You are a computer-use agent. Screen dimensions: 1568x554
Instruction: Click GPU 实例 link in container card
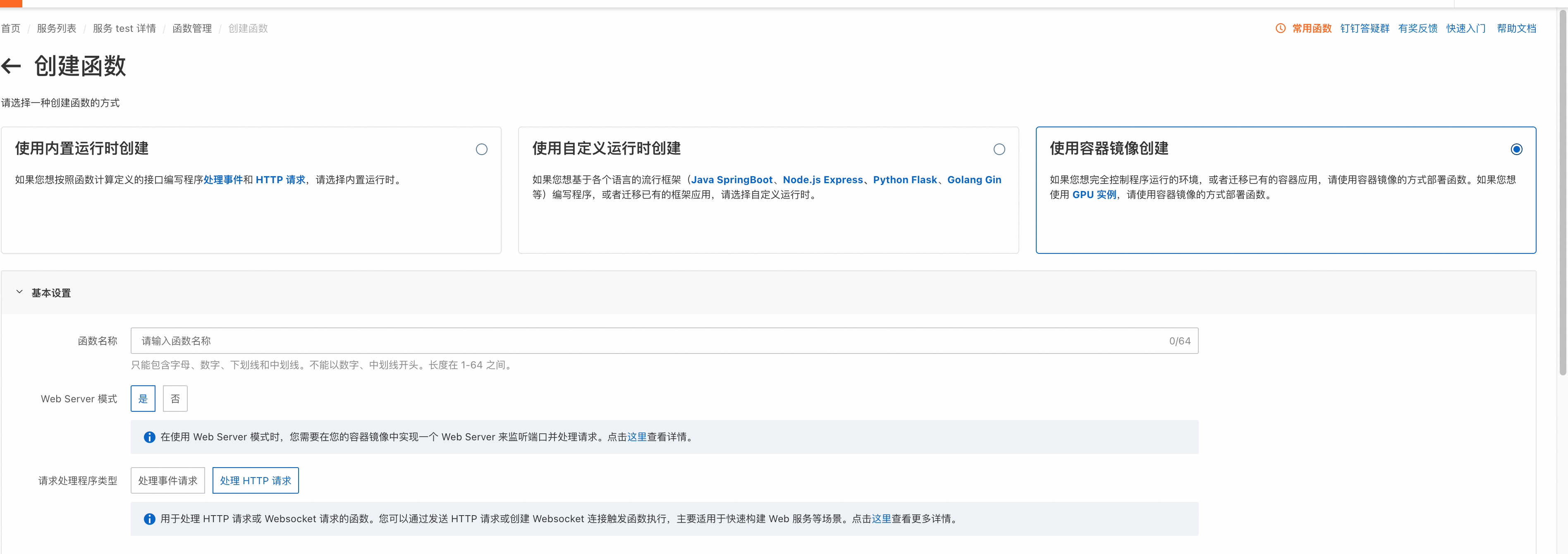pos(1094,195)
